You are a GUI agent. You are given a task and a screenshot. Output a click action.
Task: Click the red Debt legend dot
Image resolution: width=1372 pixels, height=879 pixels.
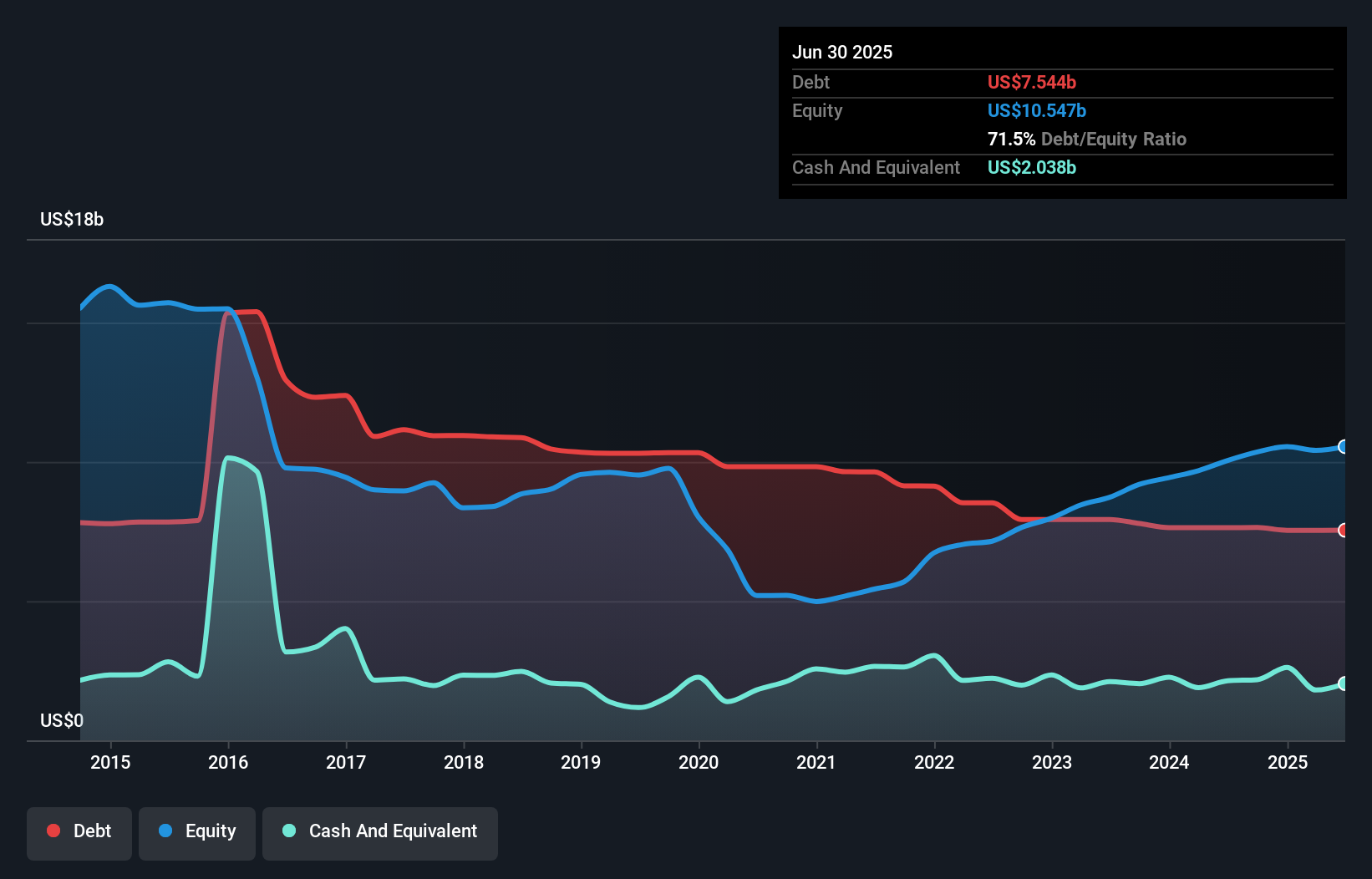53,831
